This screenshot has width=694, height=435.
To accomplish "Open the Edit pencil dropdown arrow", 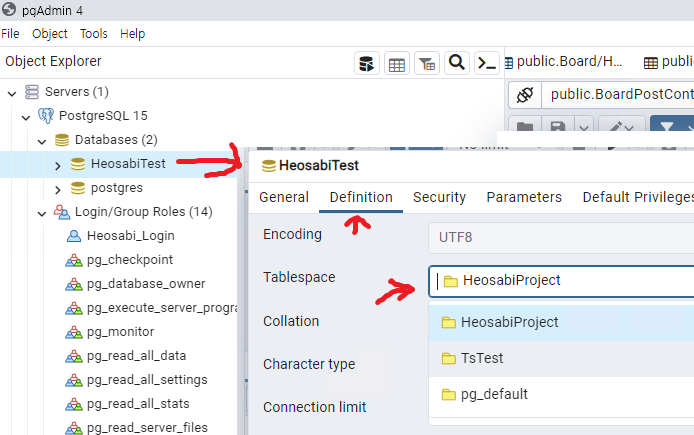I will 630,127.
